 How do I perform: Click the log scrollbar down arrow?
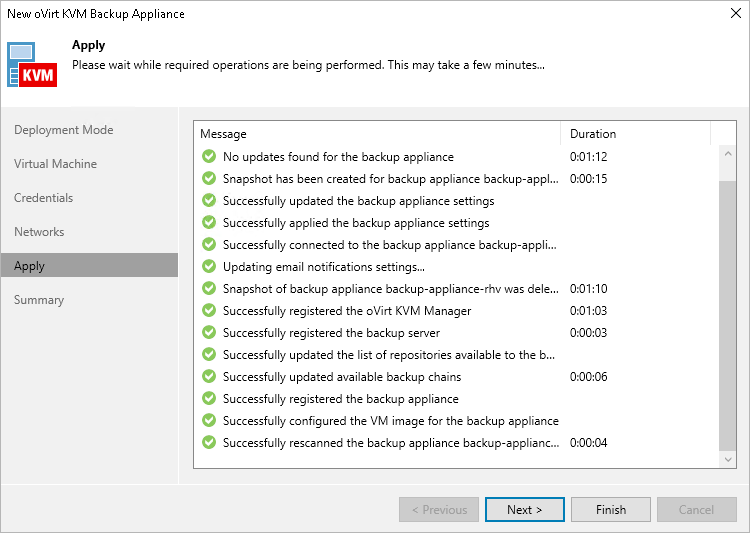[x=728, y=459]
